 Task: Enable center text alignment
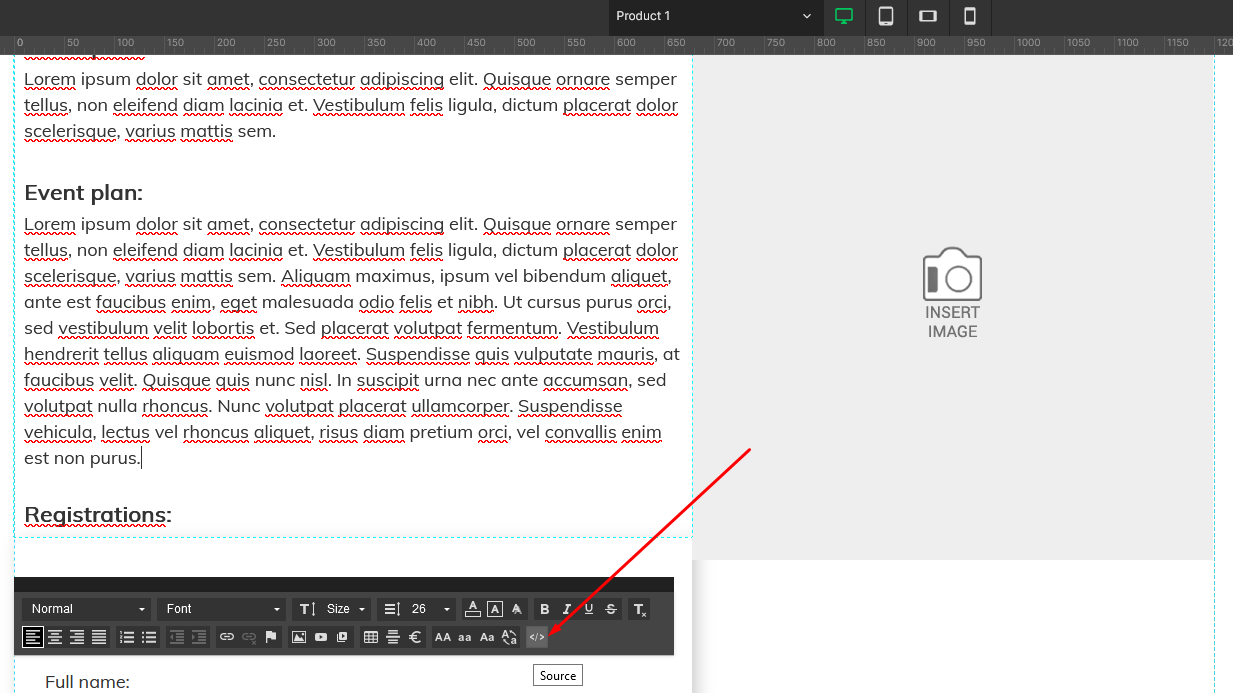(55, 637)
